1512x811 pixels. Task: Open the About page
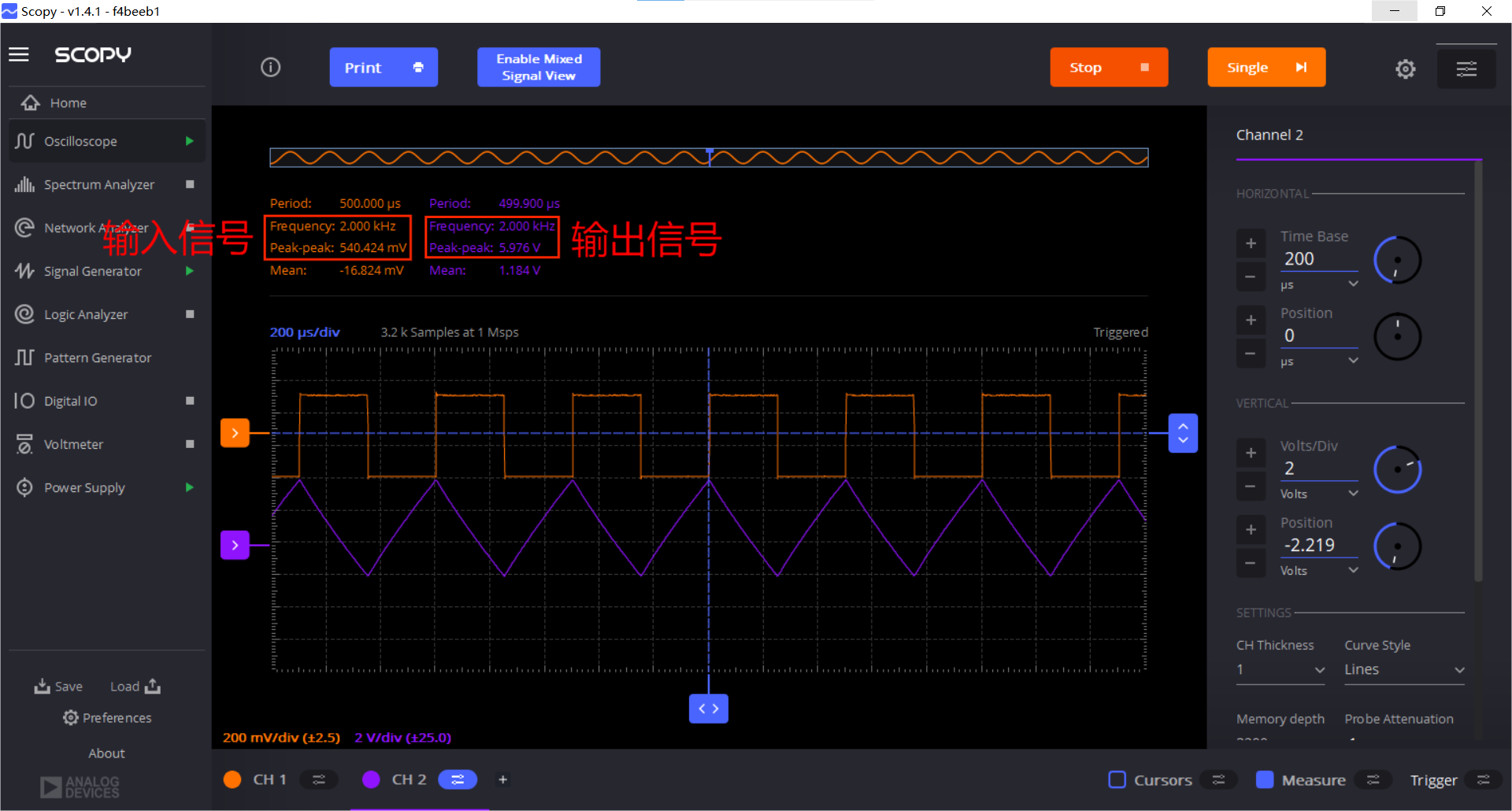[106, 754]
